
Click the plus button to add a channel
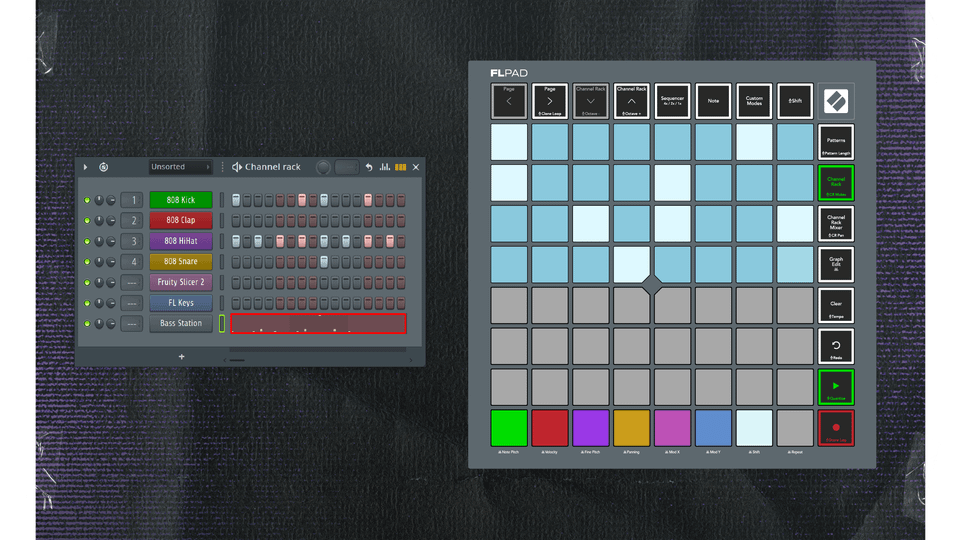(181, 356)
